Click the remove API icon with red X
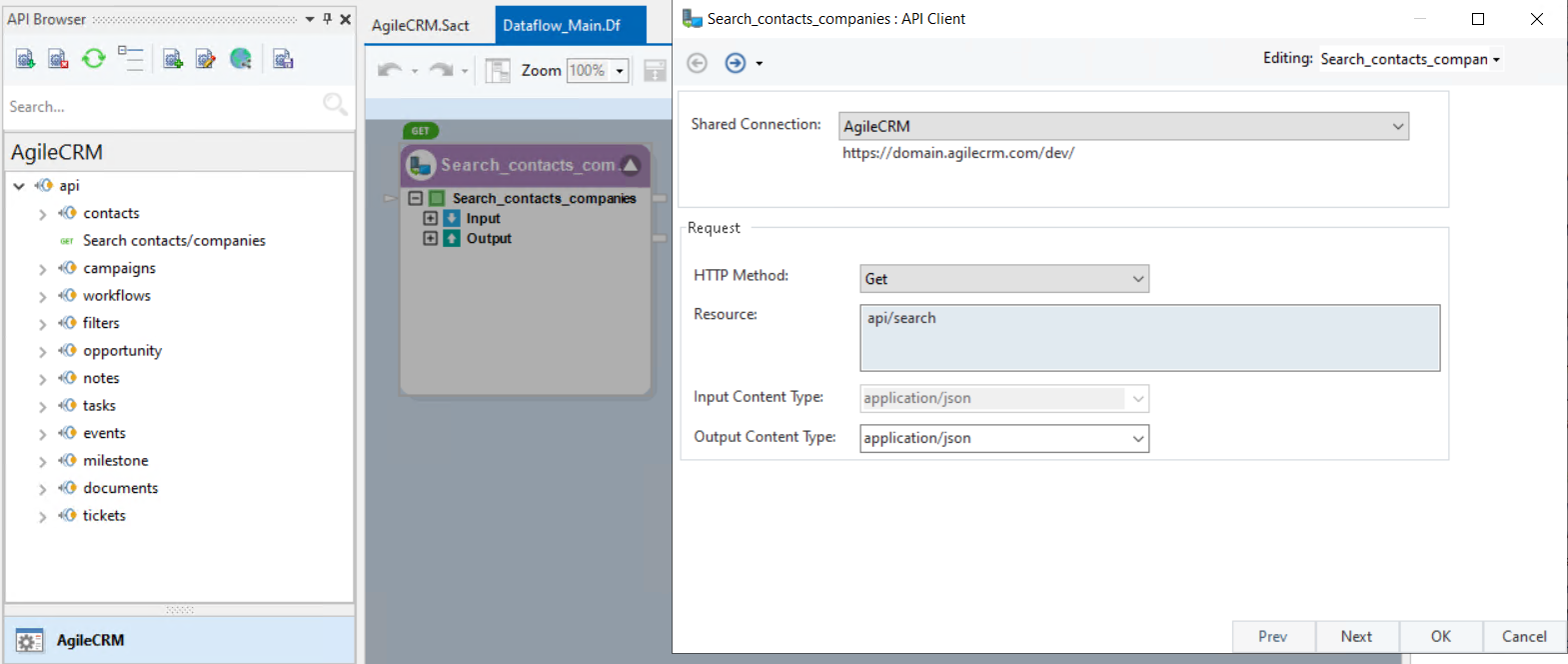The height and width of the screenshot is (664, 1568). tap(59, 59)
